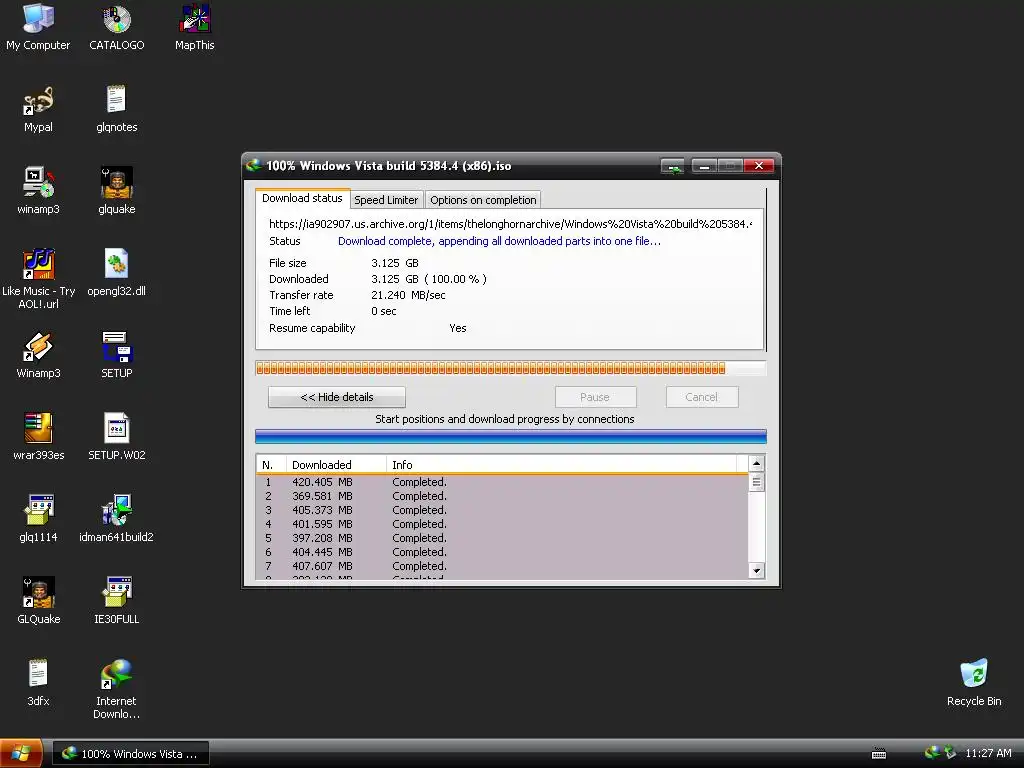Open the Options on completion tab
Screen dimensions: 1024x768
[x=483, y=200]
